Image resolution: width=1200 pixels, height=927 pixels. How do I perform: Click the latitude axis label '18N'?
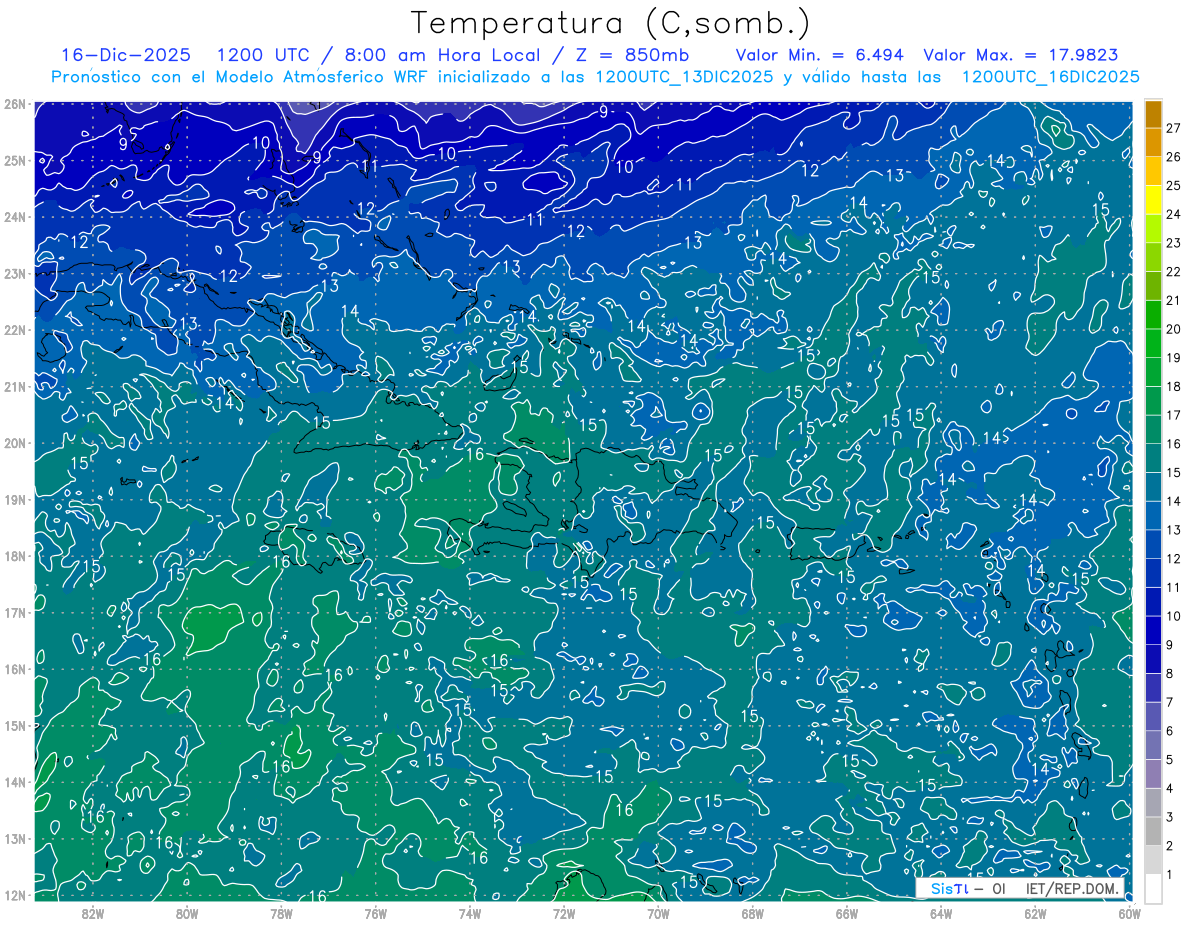click(x=15, y=556)
